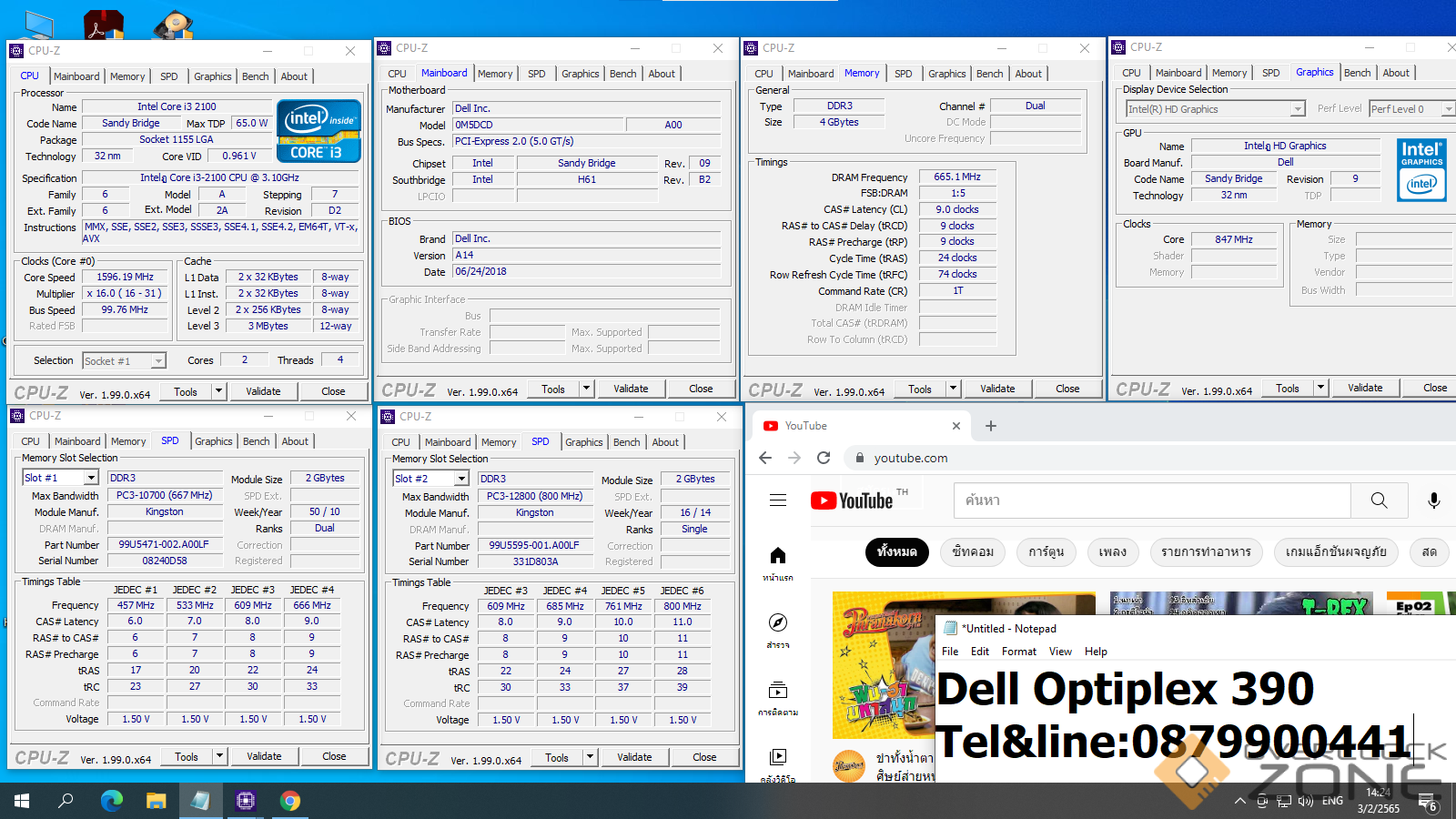The width and height of the screenshot is (1456, 819).
Task: Open the first YouTube video thumbnail
Action: 884,664
